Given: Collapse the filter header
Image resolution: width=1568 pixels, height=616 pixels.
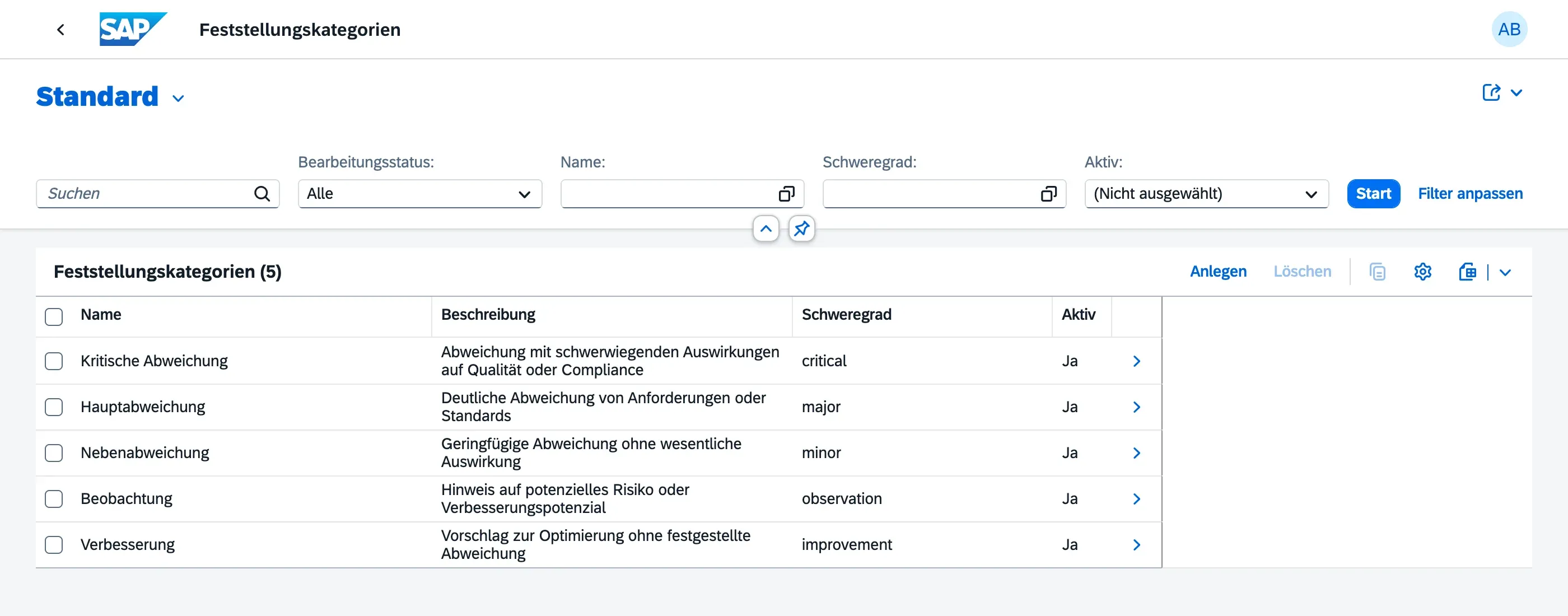Looking at the screenshot, I should coord(766,229).
